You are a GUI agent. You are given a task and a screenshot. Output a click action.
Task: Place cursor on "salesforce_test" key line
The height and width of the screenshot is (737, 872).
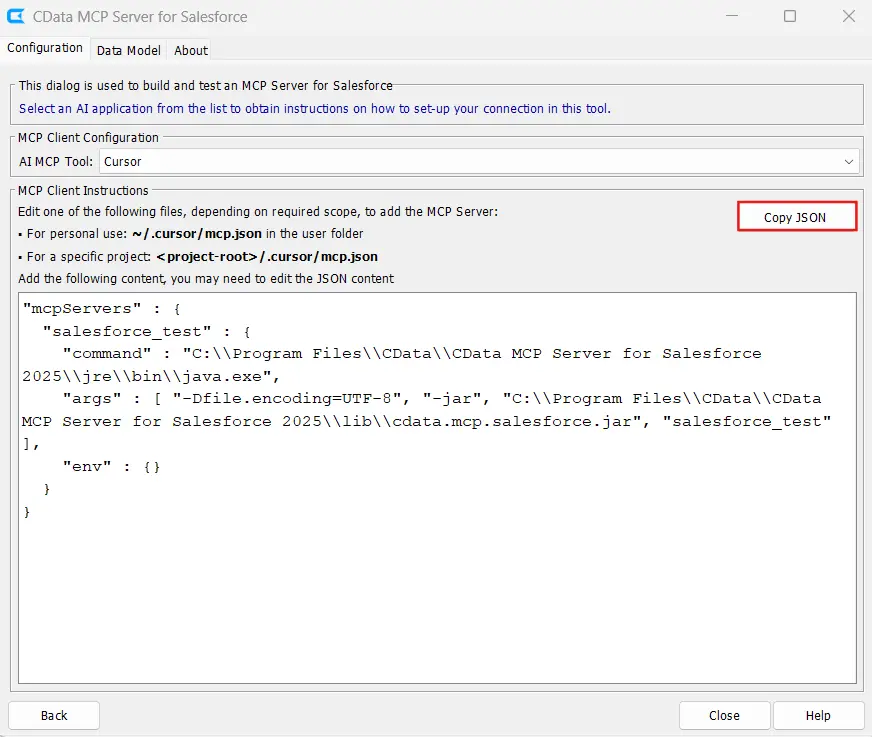128,331
